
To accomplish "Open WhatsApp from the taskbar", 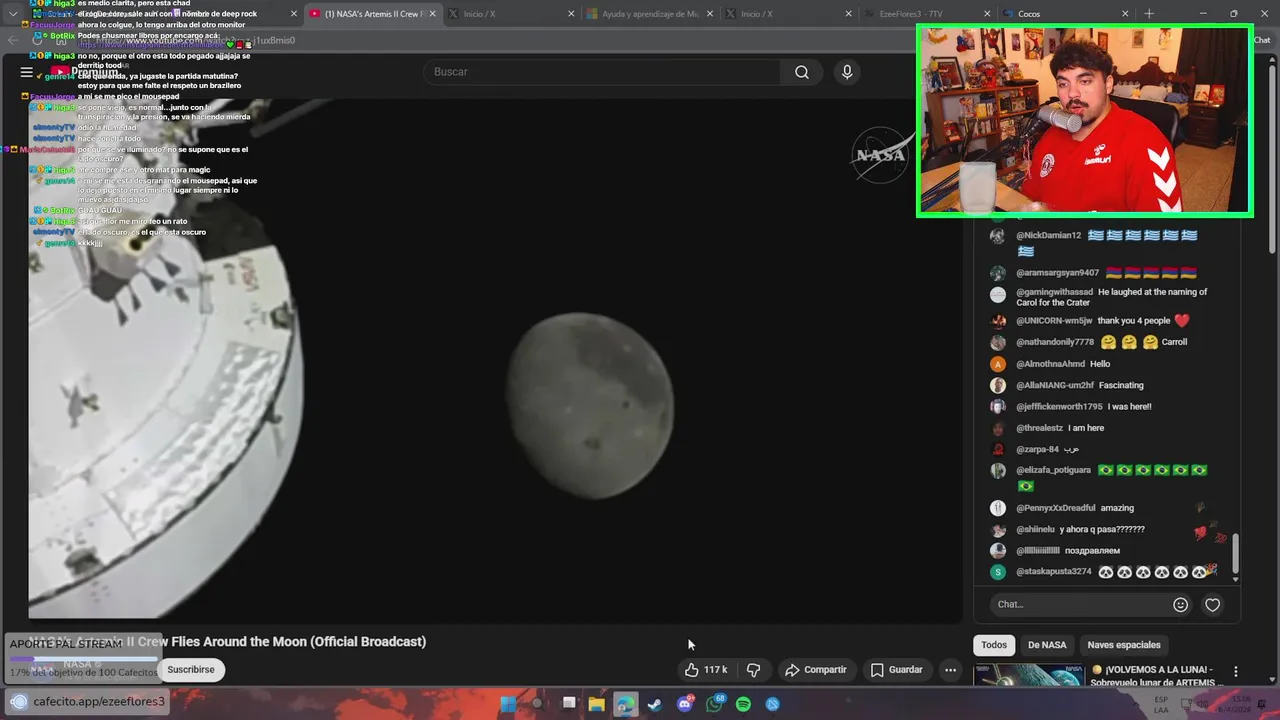I will (x=714, y=704).
